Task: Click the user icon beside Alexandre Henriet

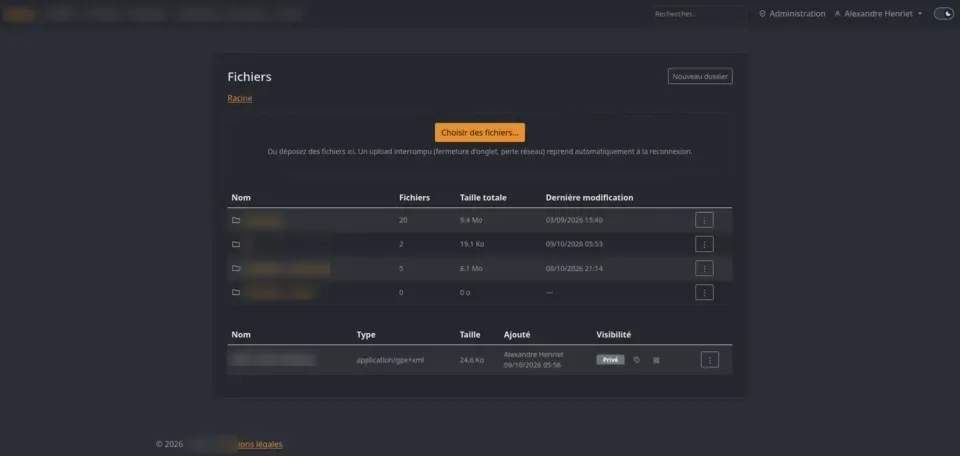Action: (x=838, y=13)
